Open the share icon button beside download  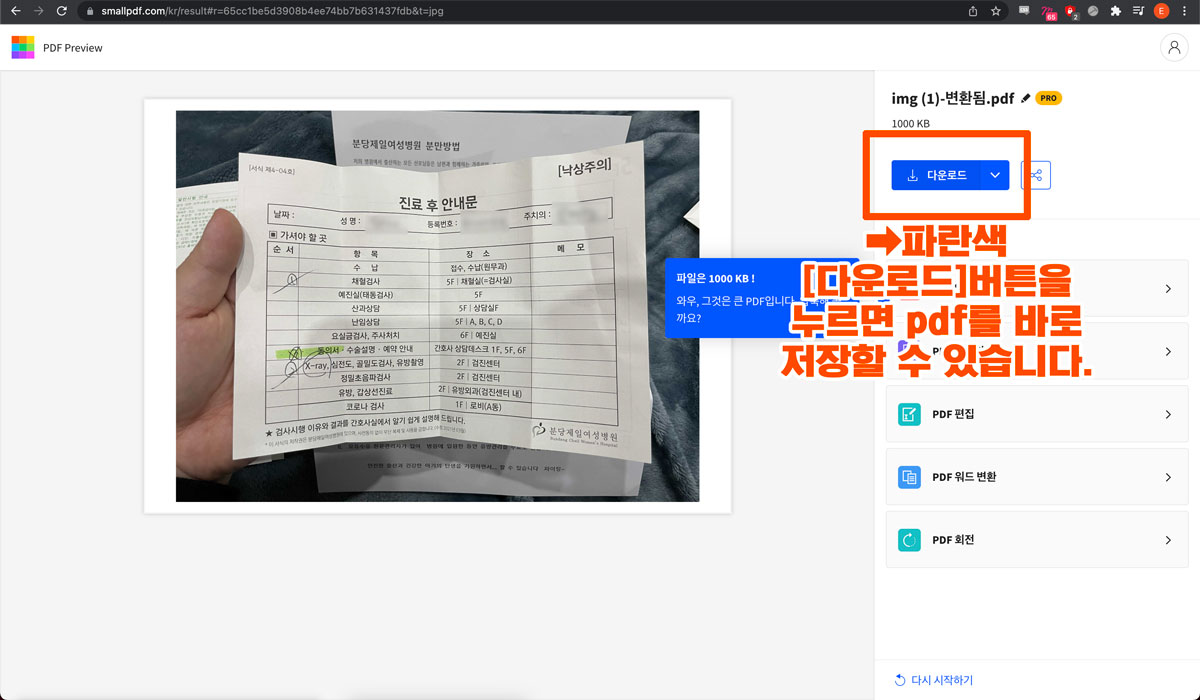click(x=1036, y=175)
